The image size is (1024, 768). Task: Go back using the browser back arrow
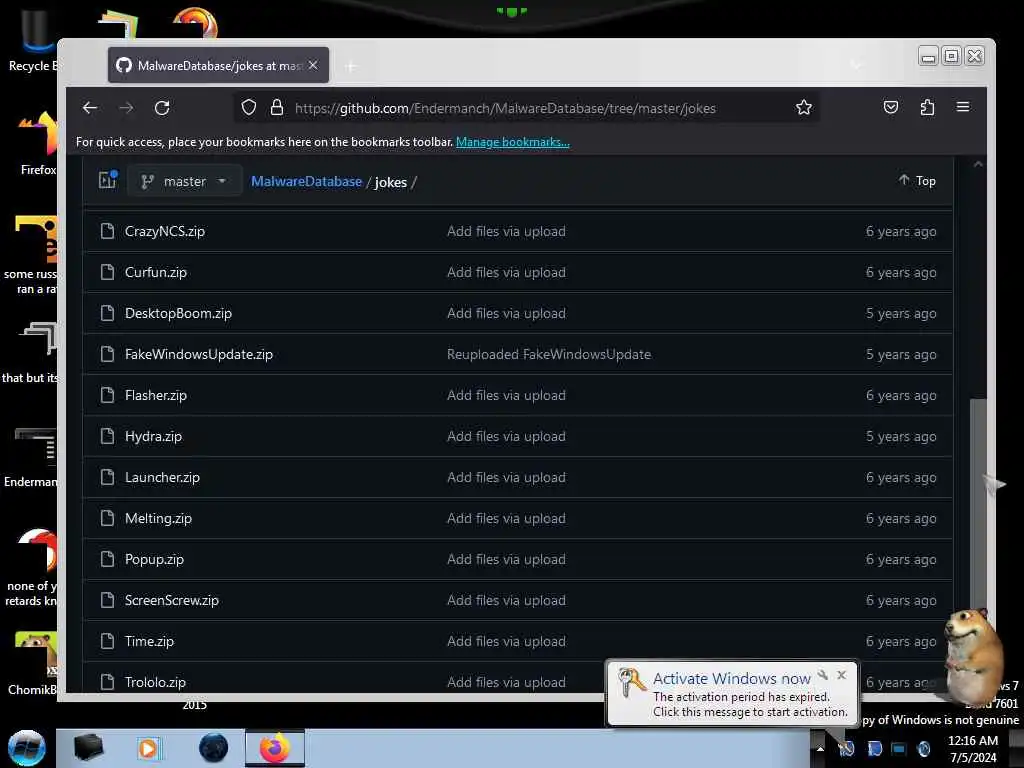click(90, 108)
